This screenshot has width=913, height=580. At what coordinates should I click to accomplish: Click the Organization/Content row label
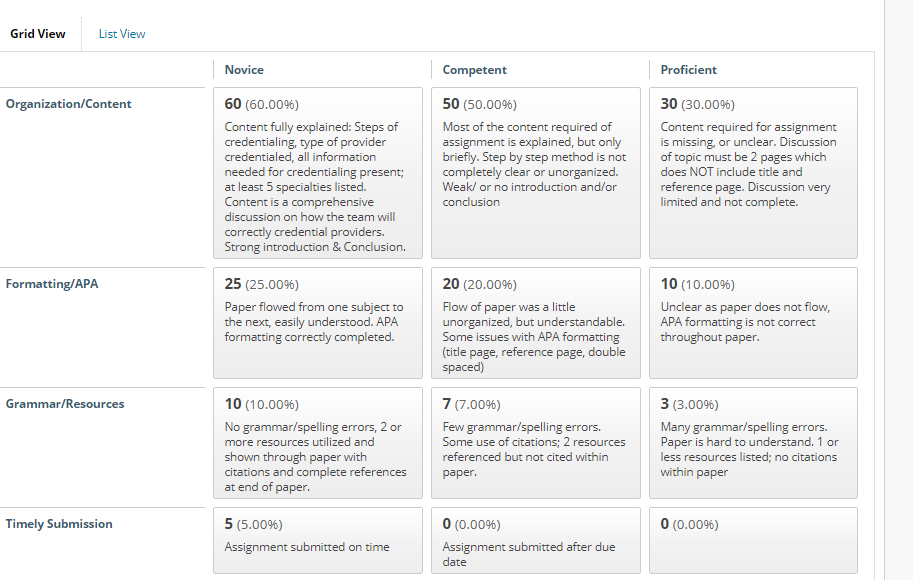coord(69,104)
